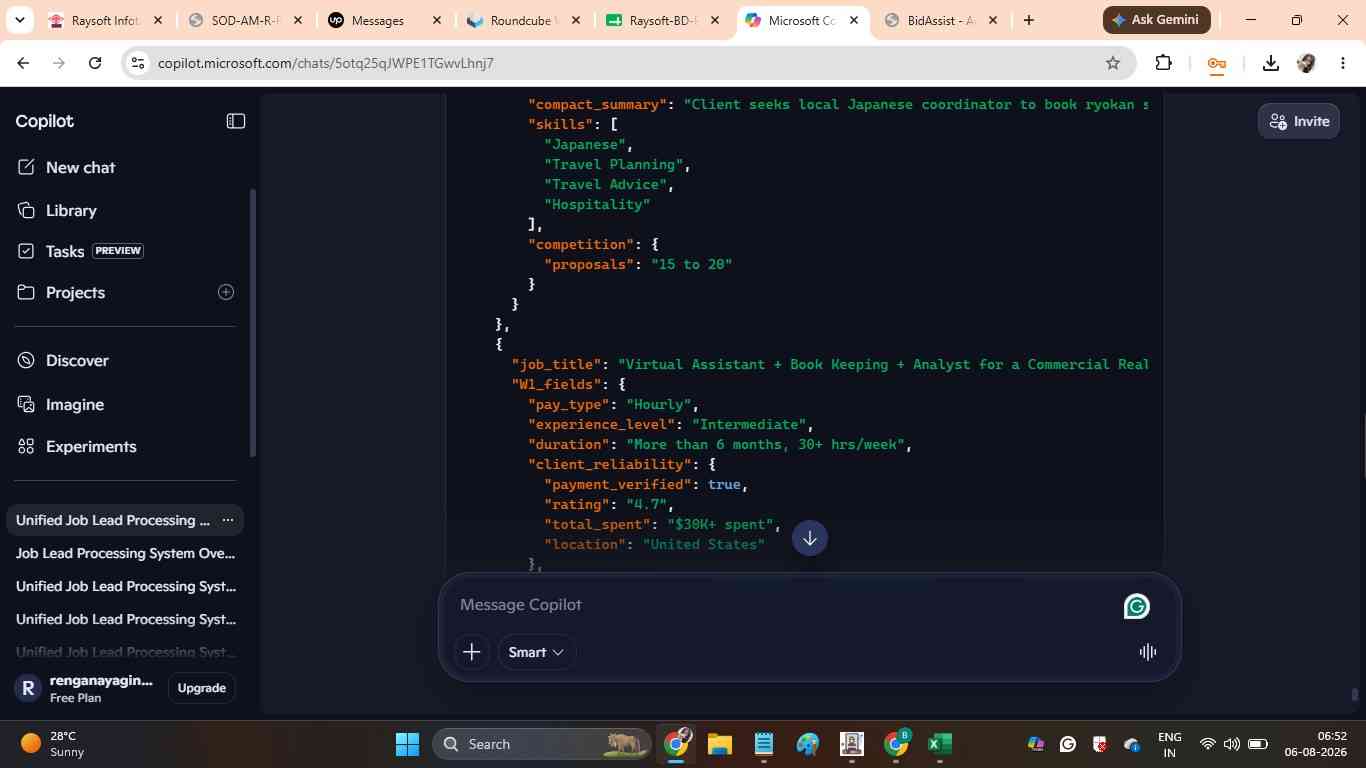
Task: Add a new project with plus icon
Action: pos(226,292)
